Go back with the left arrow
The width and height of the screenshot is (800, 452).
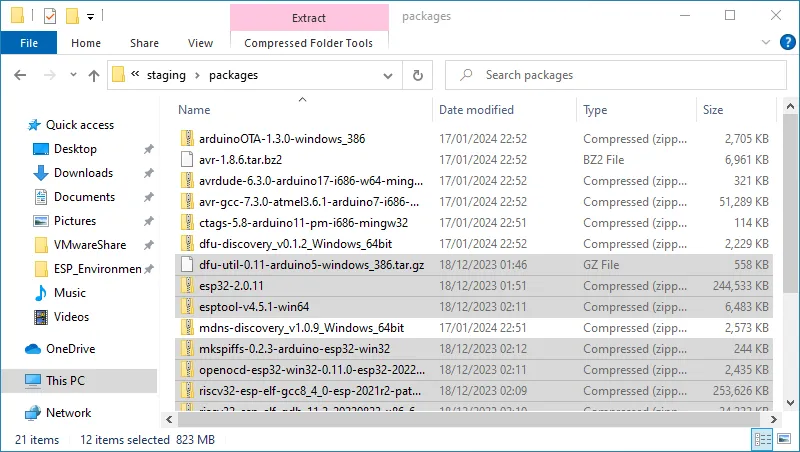20,75
